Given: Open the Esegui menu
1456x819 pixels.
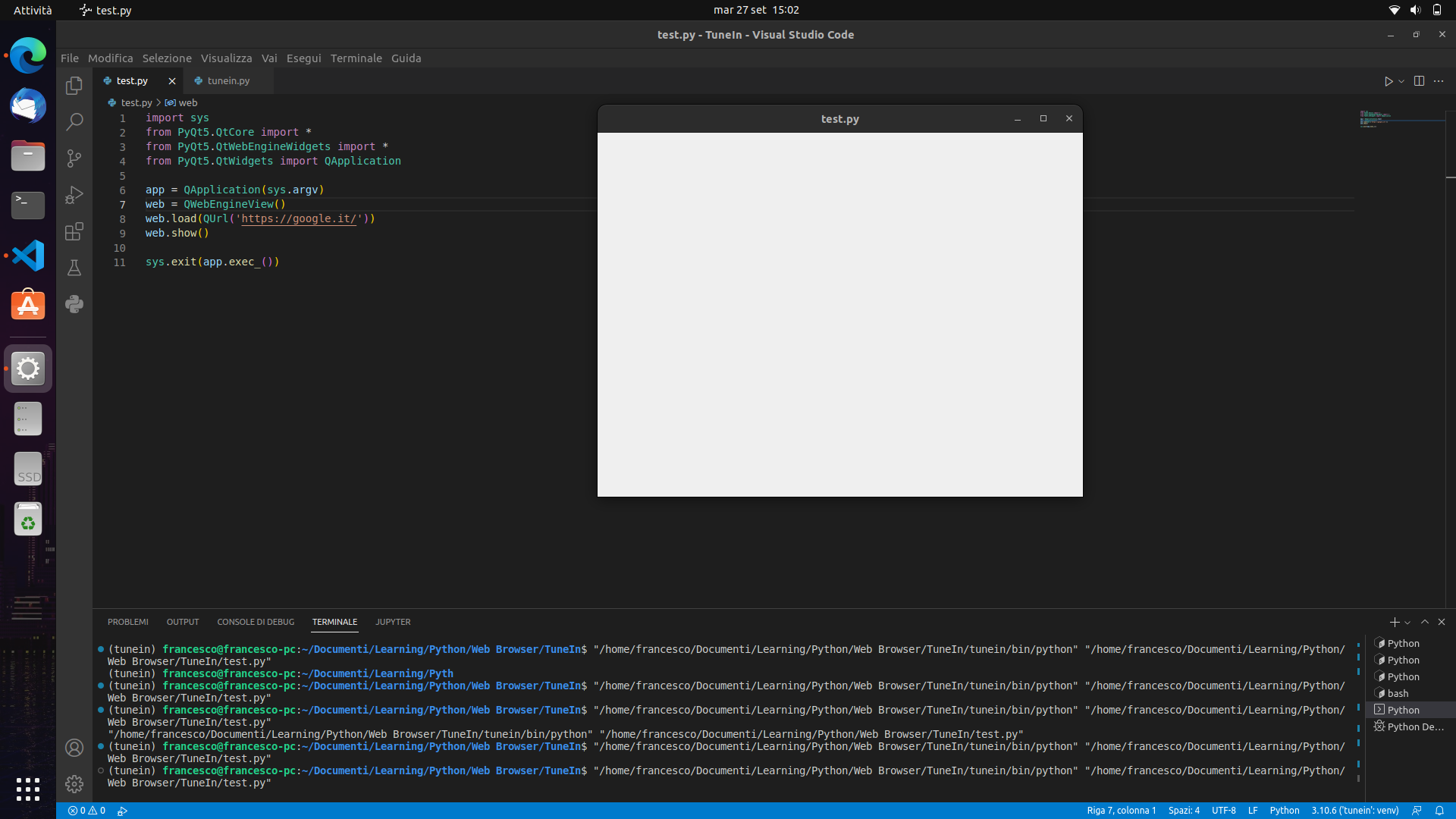Looking at the screenshot, I should [300, 58].
